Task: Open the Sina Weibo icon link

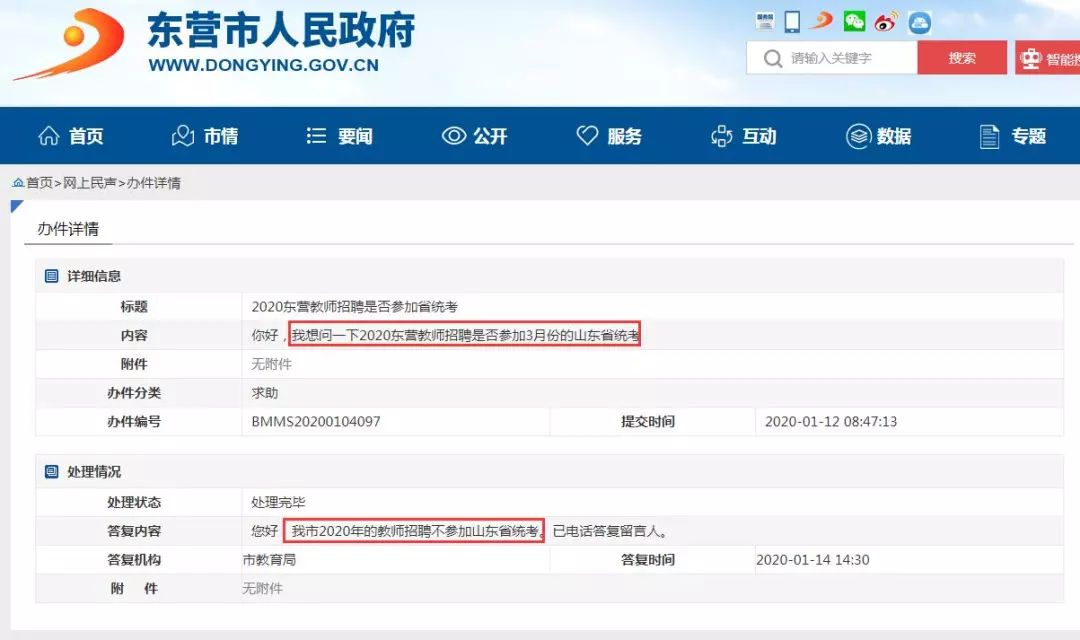Action: 886,21
